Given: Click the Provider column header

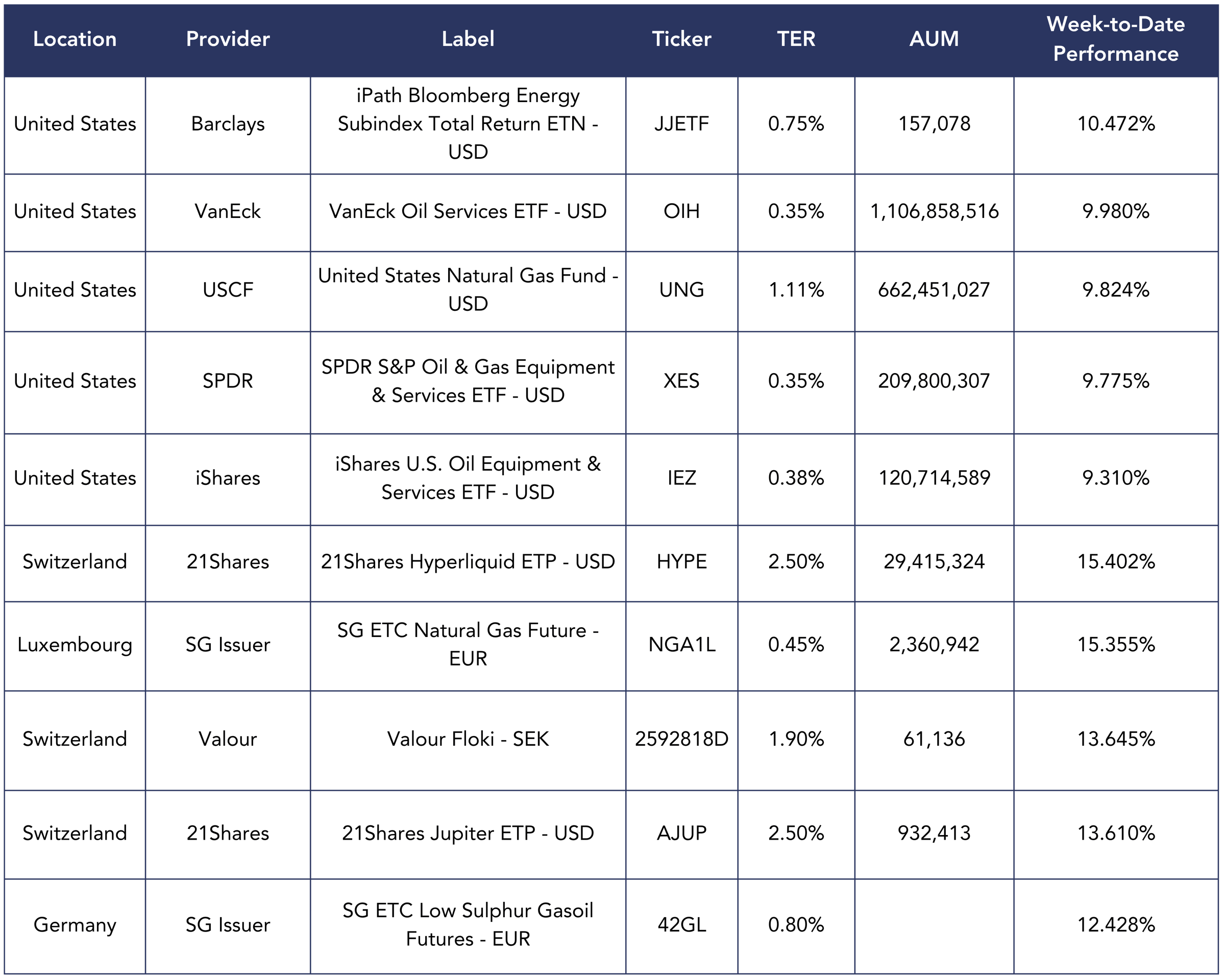Looking at the screenshot, I should coord(228,39).
